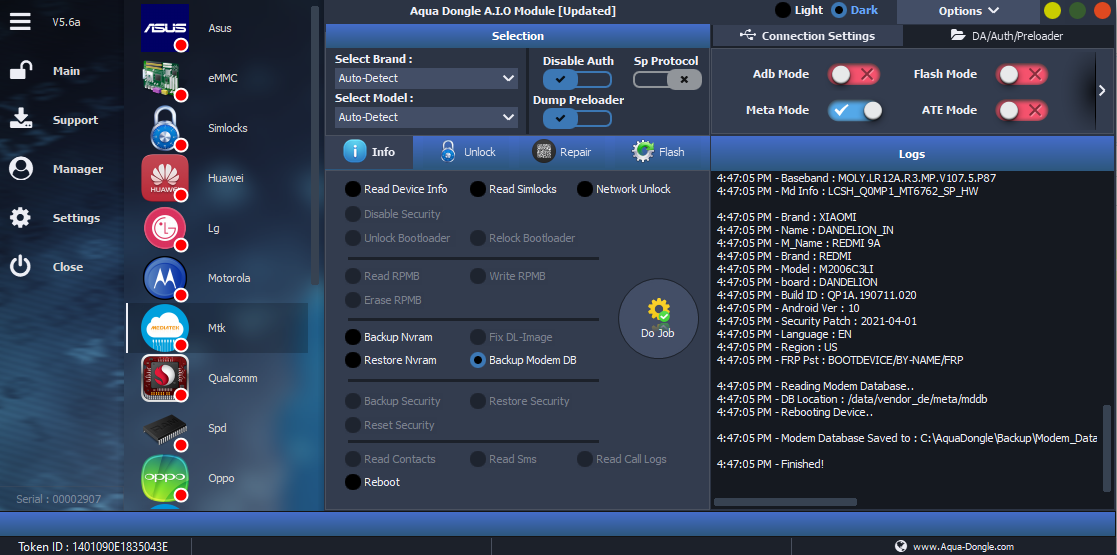Toggle the Sp Protocol switch
The height and width of the screenshot is (555, 1117).
(x=667, y=79)
